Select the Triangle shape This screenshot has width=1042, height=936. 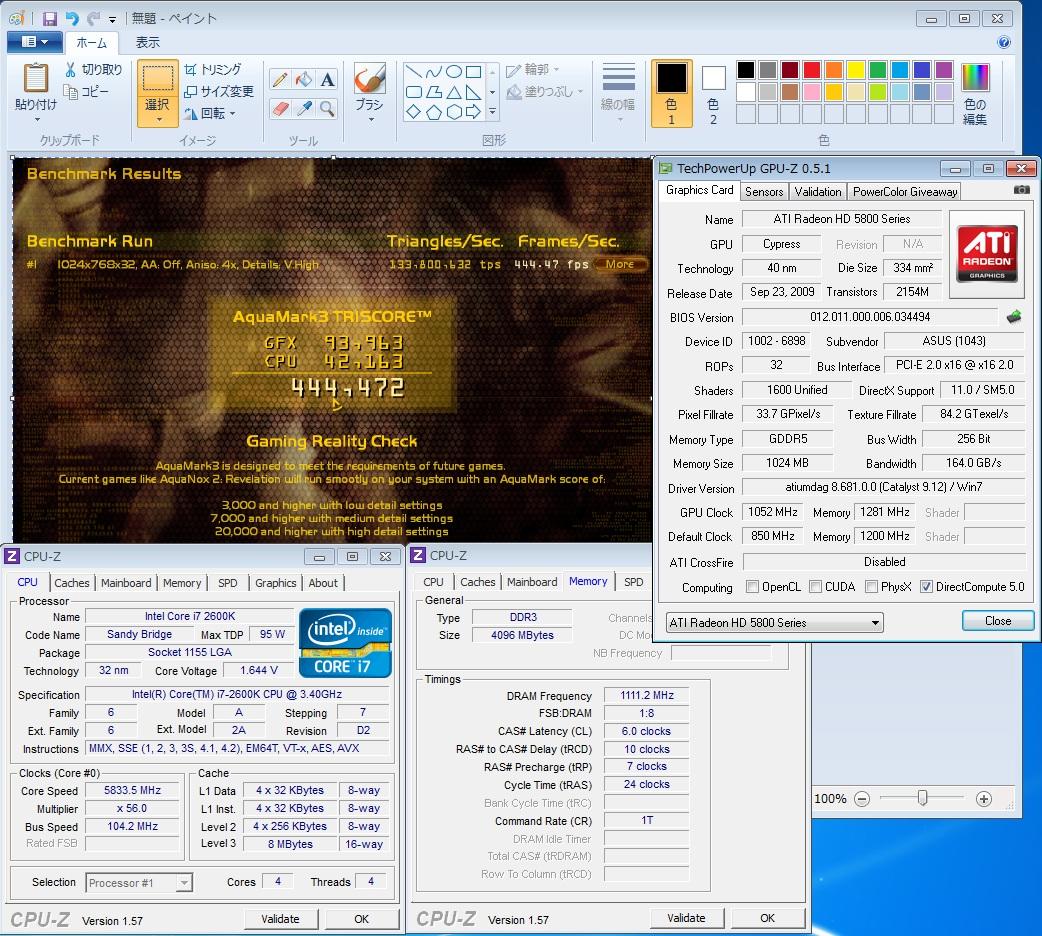pyautogui.click(x=454, y=92)
